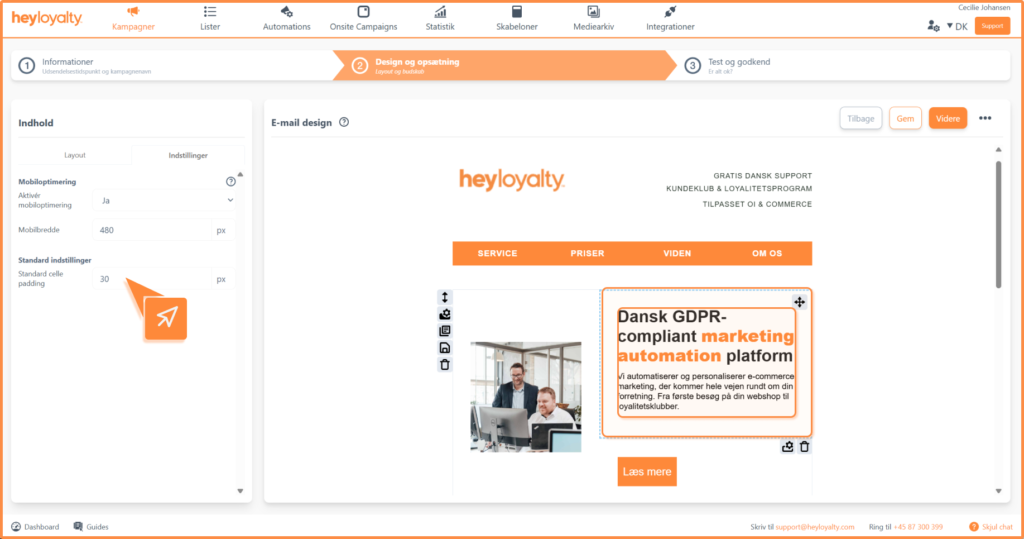Open row settings via the gear icon
Image resolution: width=1024 pixels, height=539 pixels.
tap(445, 314)
